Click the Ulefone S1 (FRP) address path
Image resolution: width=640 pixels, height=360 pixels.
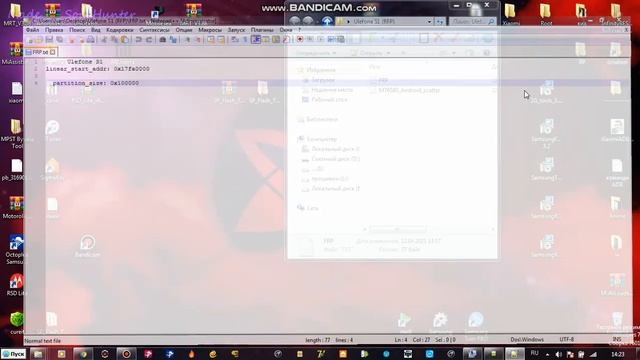[x=374, y=21]
